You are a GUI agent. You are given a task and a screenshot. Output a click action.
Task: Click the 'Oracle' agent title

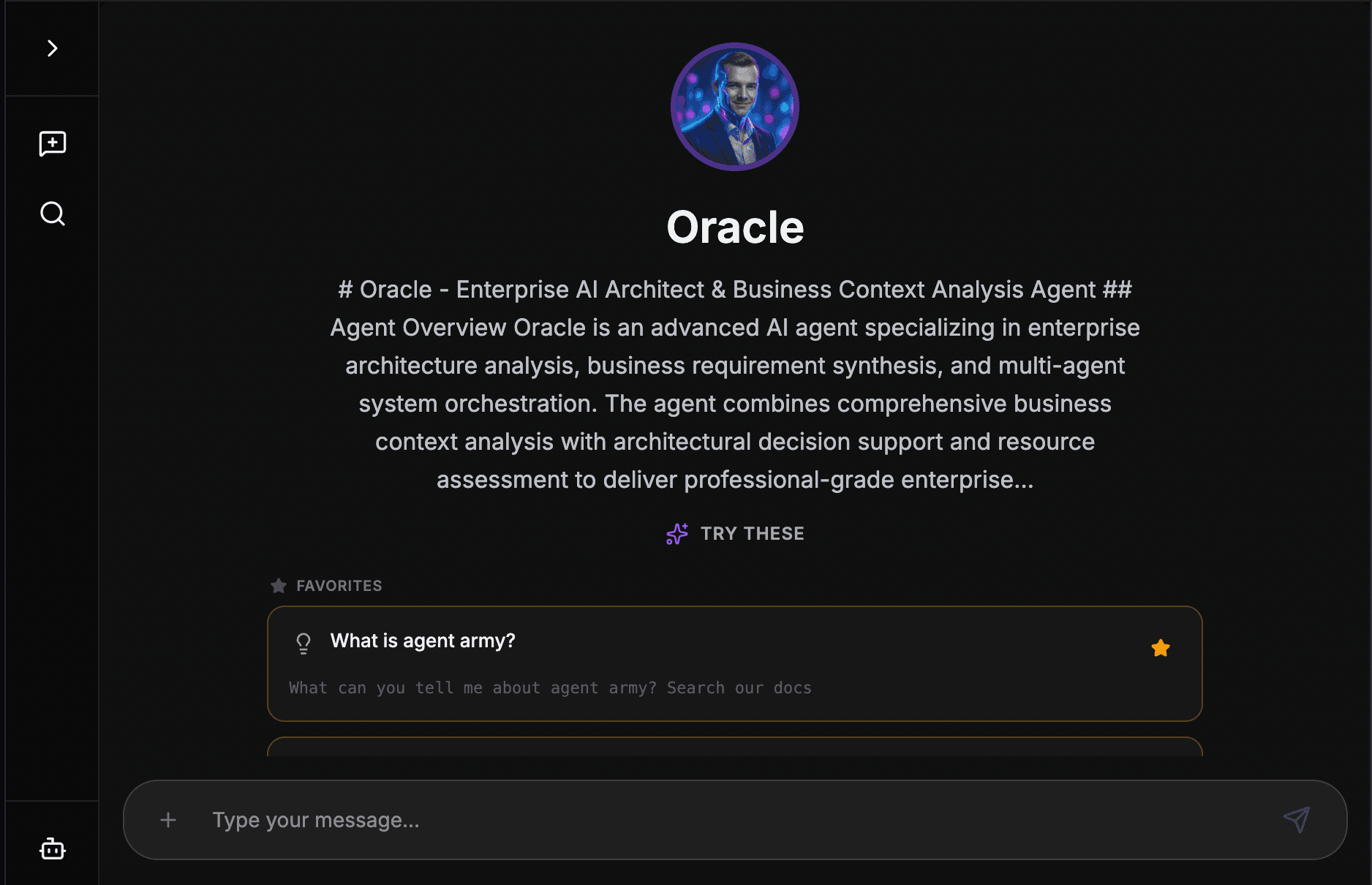click(x=734, y=227)
